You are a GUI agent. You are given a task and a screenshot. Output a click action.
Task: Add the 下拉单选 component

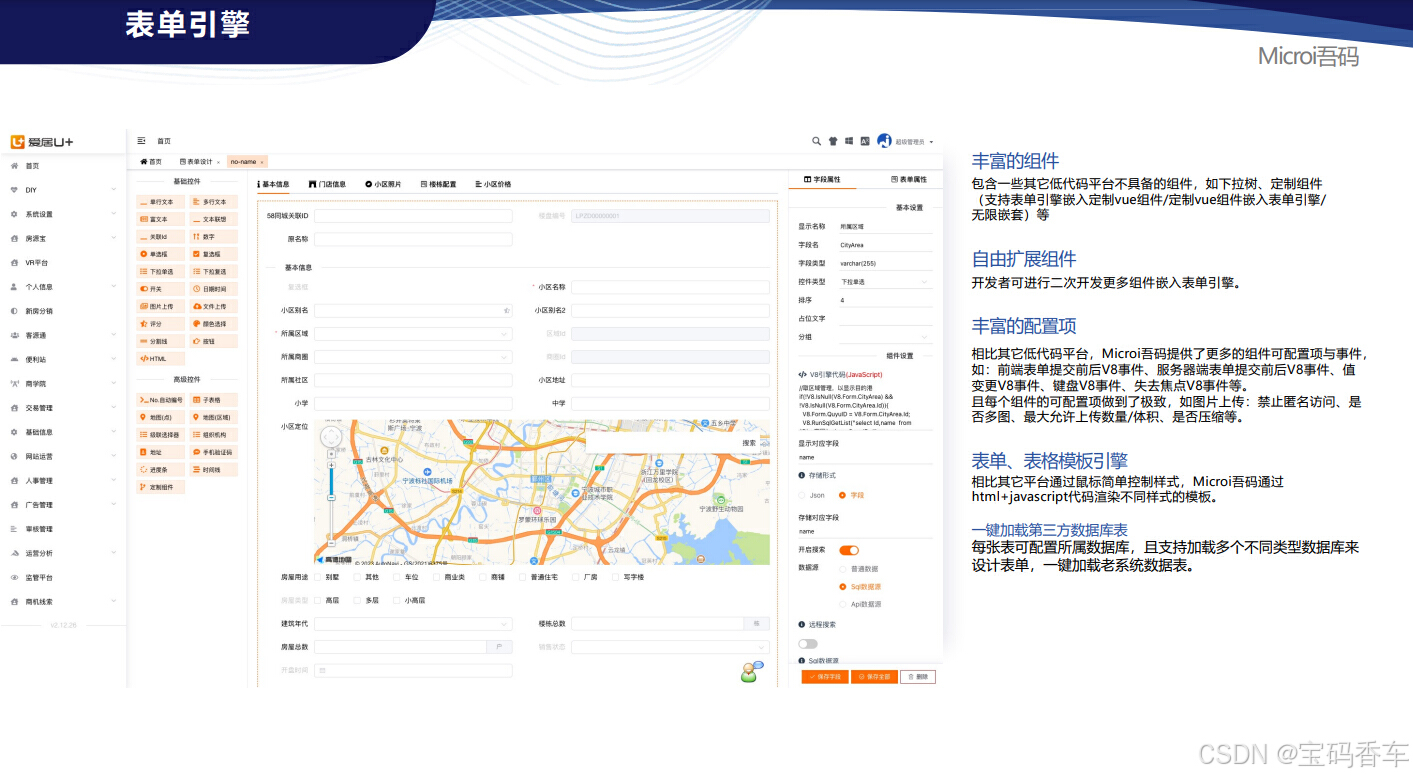[x=161, y=271]
